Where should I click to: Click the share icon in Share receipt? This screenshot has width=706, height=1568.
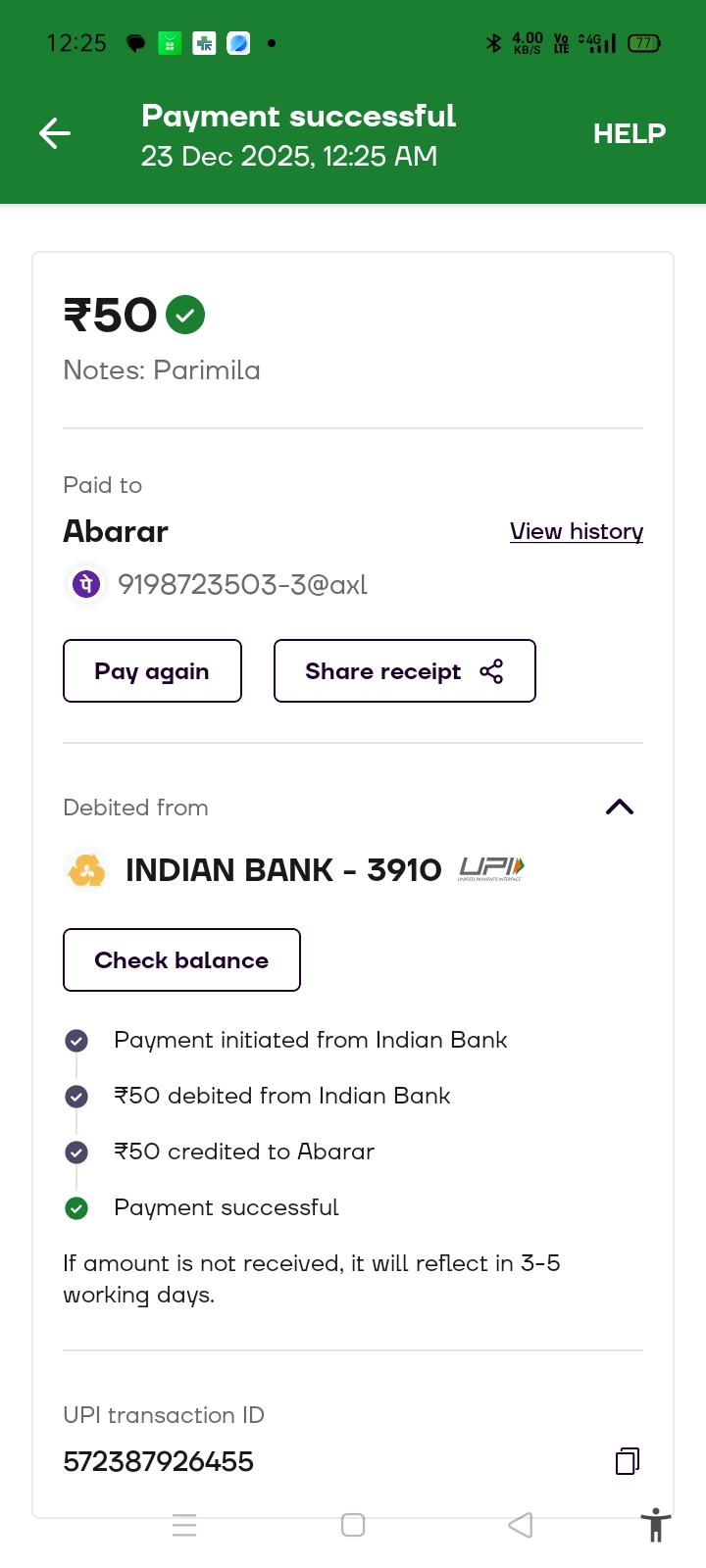491,671
